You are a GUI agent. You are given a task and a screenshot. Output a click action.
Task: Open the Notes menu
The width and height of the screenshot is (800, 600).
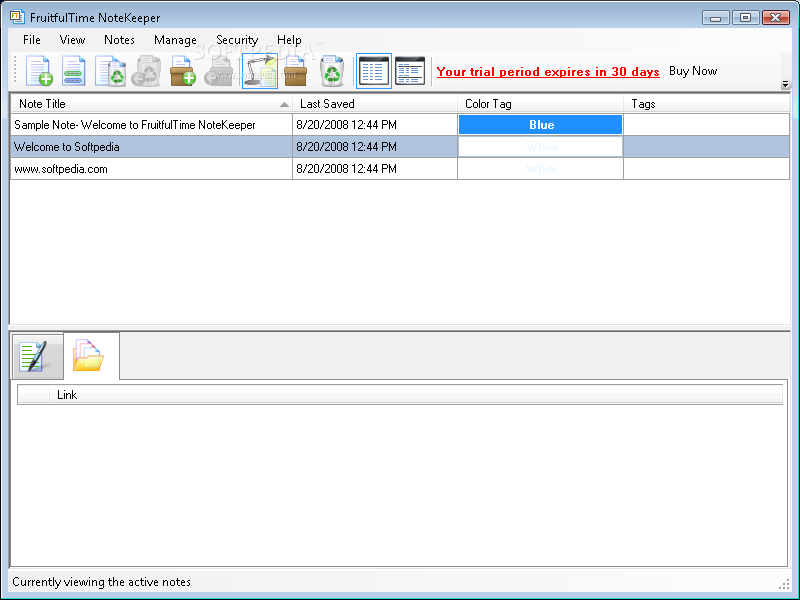coord(119,40)
